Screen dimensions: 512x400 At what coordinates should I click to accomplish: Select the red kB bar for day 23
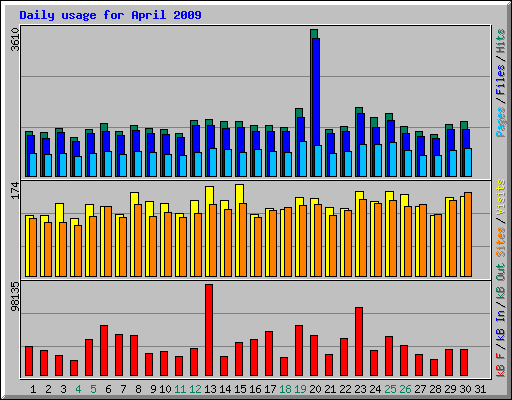[359, 342]
